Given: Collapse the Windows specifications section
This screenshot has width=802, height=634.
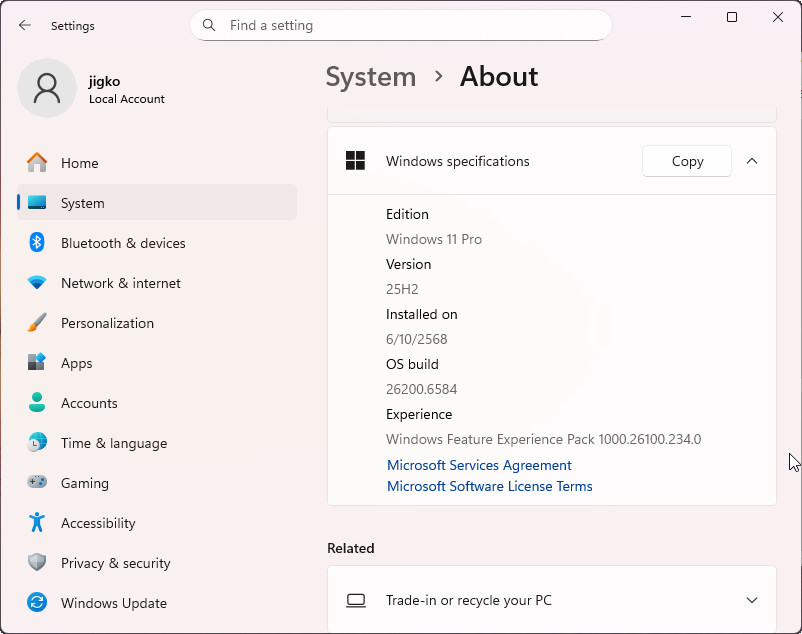Looking at the screenshot, I should tap(752, 160).
